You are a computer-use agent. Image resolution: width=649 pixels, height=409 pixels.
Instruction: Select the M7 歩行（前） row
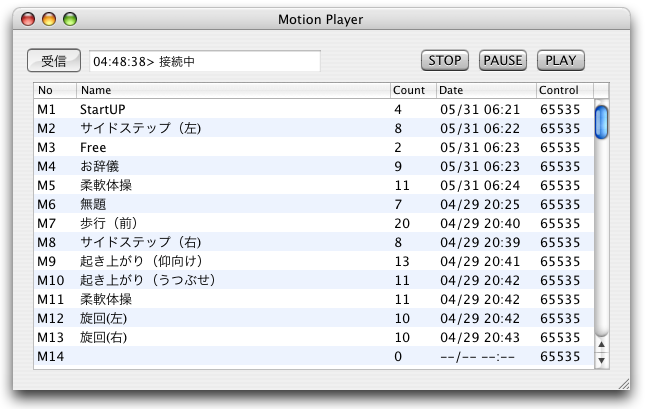[314, 224]
